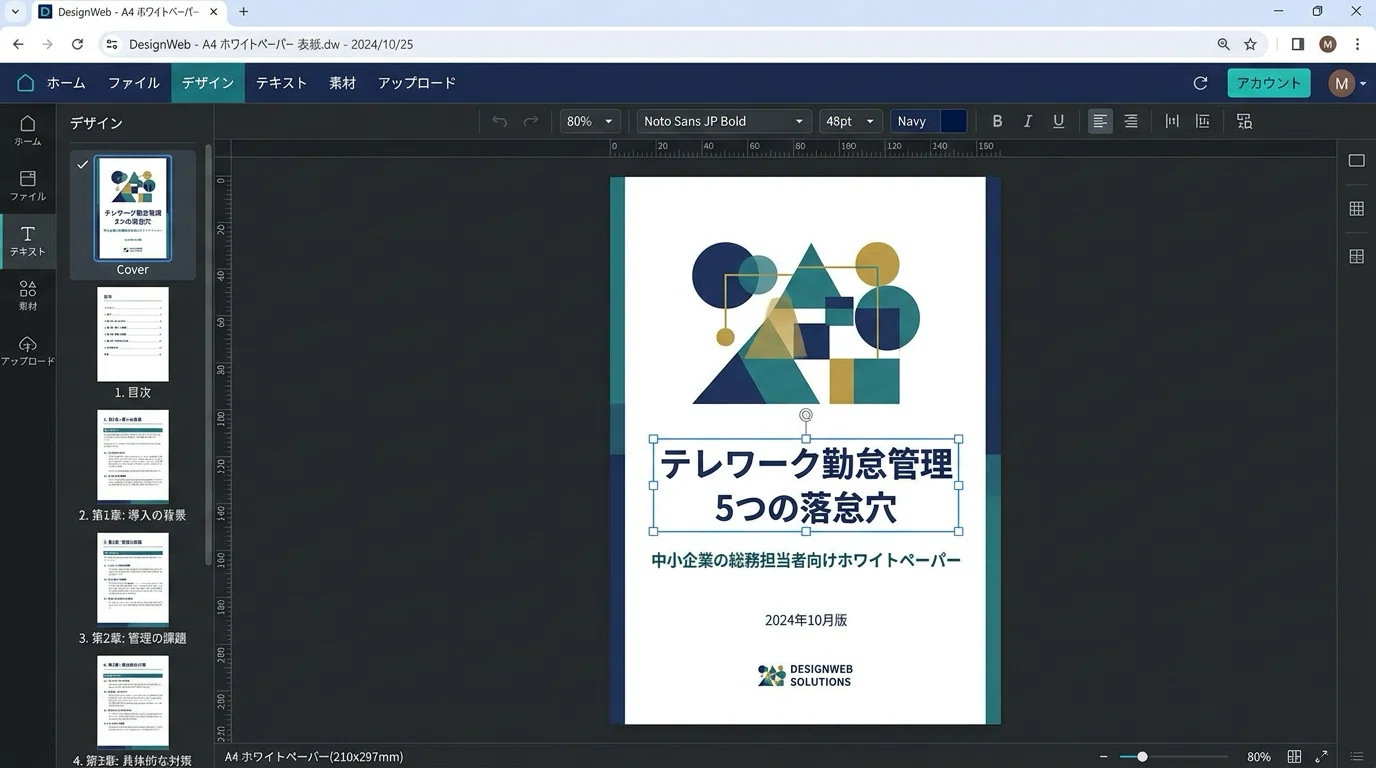Click the refresh sync icon near アカウント
Viewport: 1376px width, 768px height.
(x=1201, y=83)
